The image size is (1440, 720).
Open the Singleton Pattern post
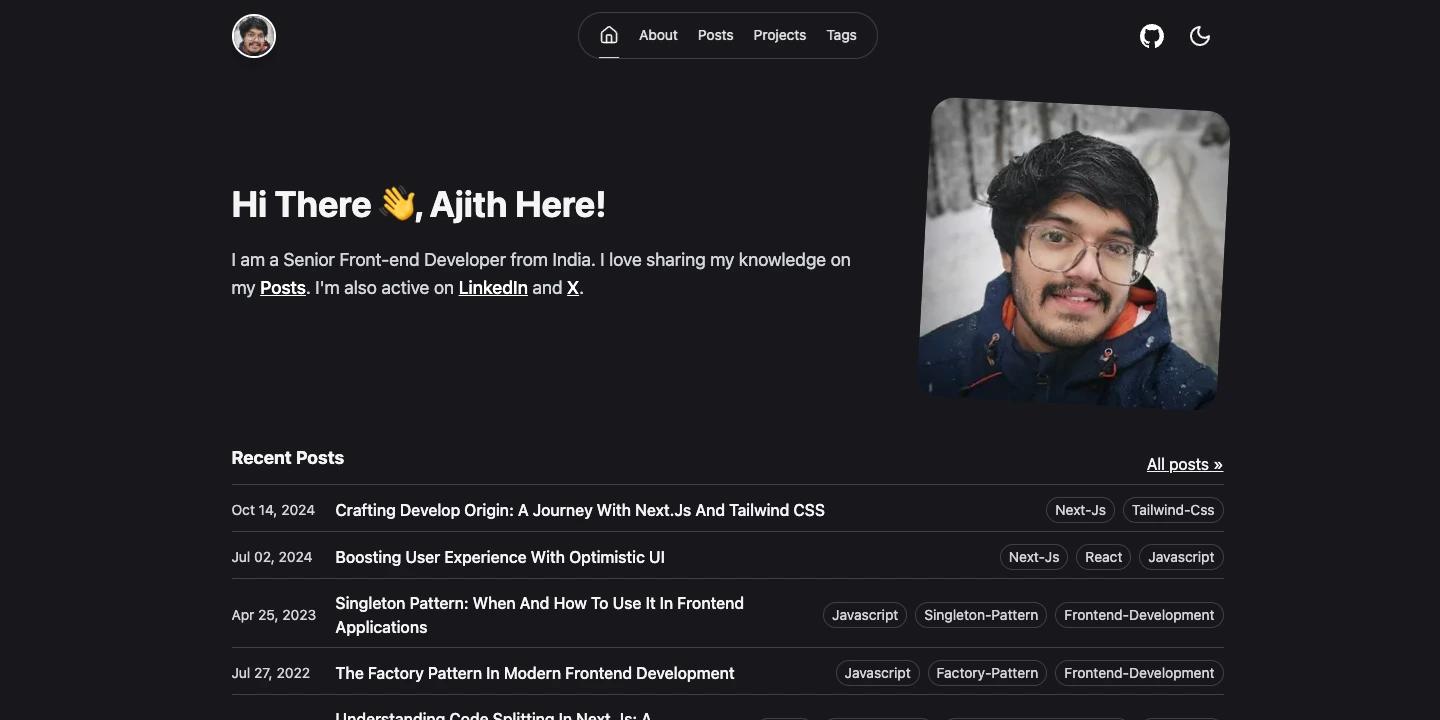pos(540,615)
